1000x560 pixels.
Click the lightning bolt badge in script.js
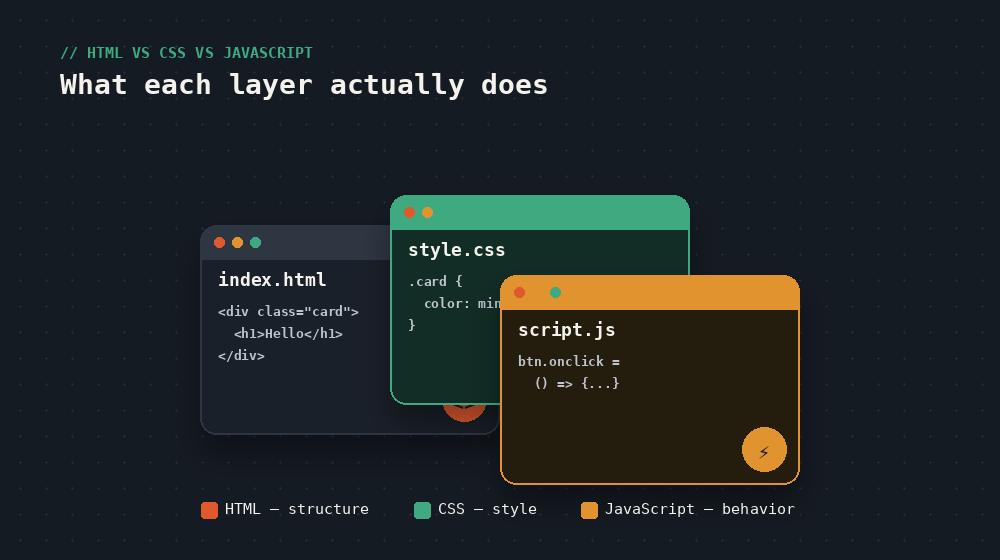(764, 450)
